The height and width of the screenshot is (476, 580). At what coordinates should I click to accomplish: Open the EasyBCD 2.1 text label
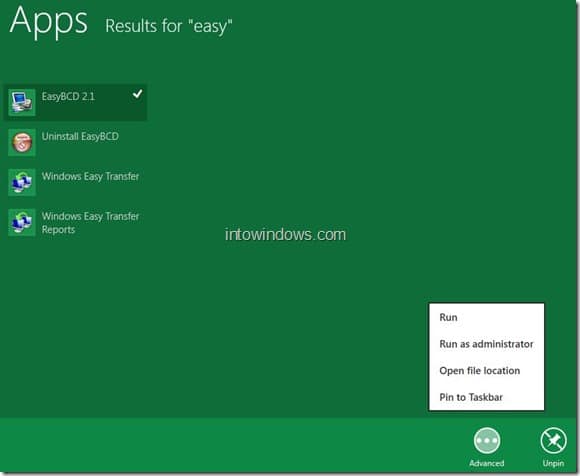point(68,97)
